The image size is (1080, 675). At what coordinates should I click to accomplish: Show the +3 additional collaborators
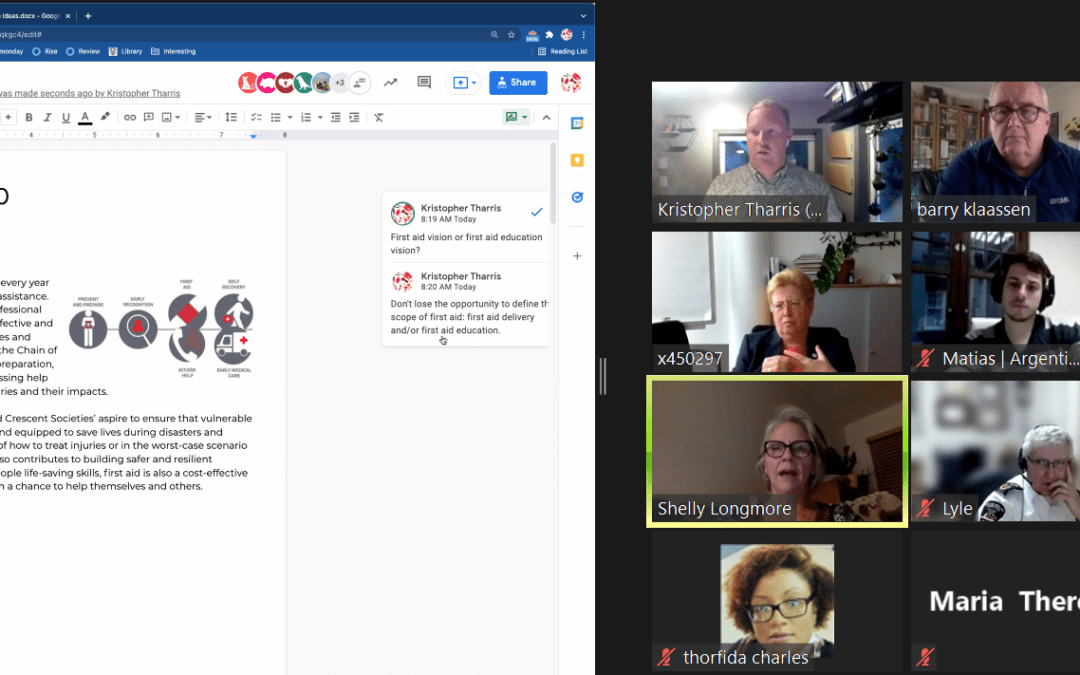point(340,83)
